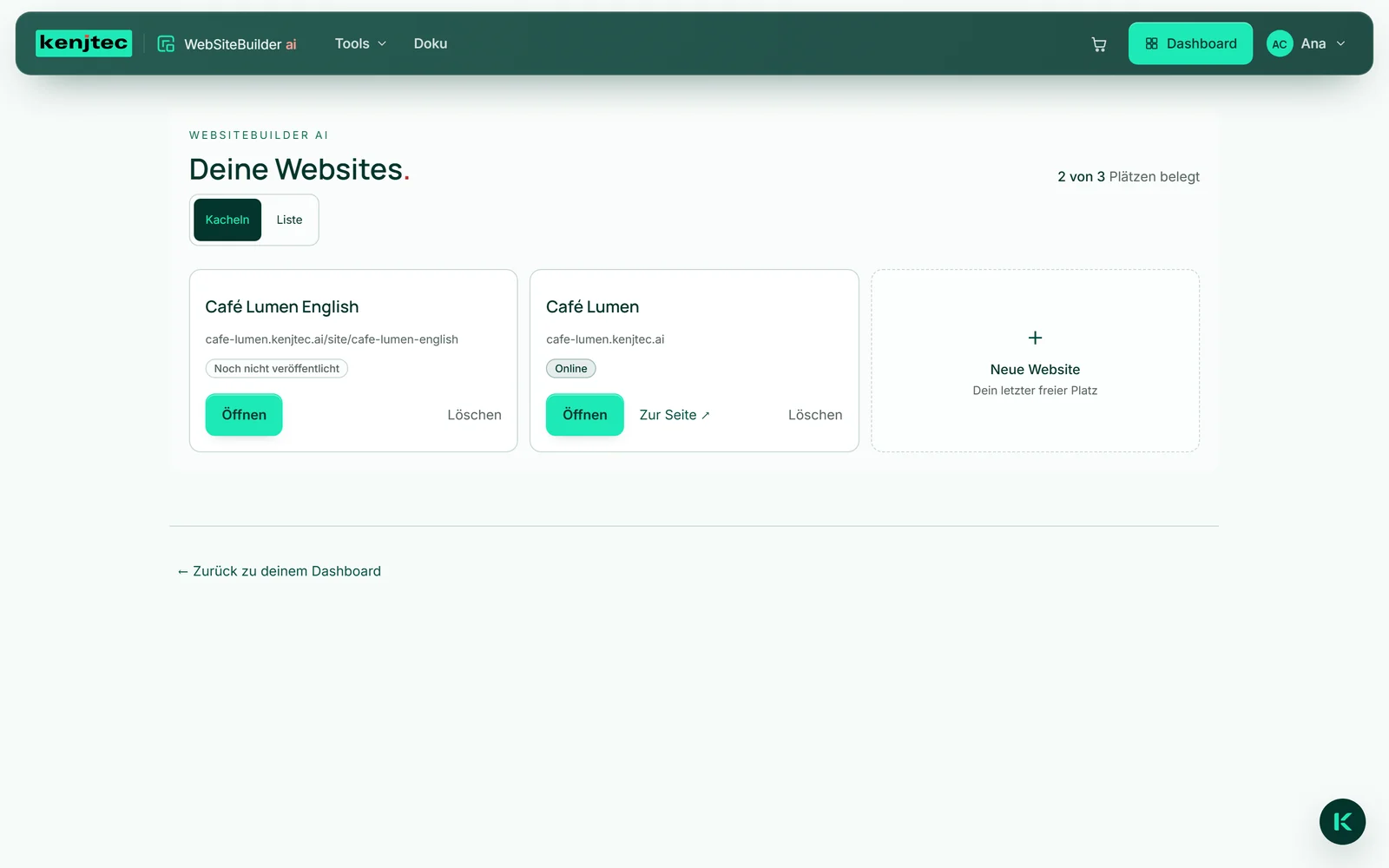The width and height of the screenshot is (1389, 868).
Task: Click the Dashboard grid icon
Action: tap(1151, 43)
